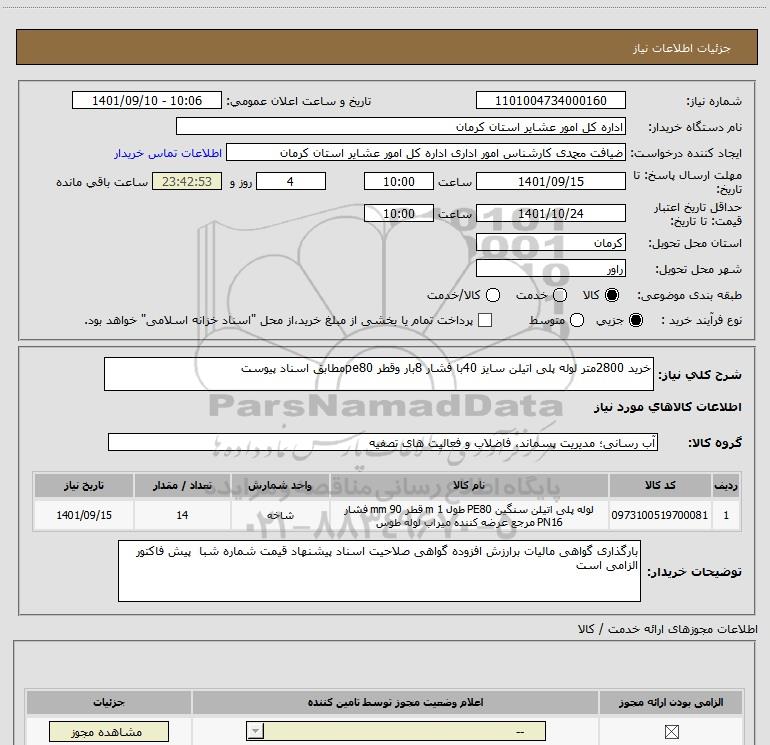The width and height of the screenshot is (770, 745).
Task: Click the تعداد / مقدار column header
Action: 182,485
